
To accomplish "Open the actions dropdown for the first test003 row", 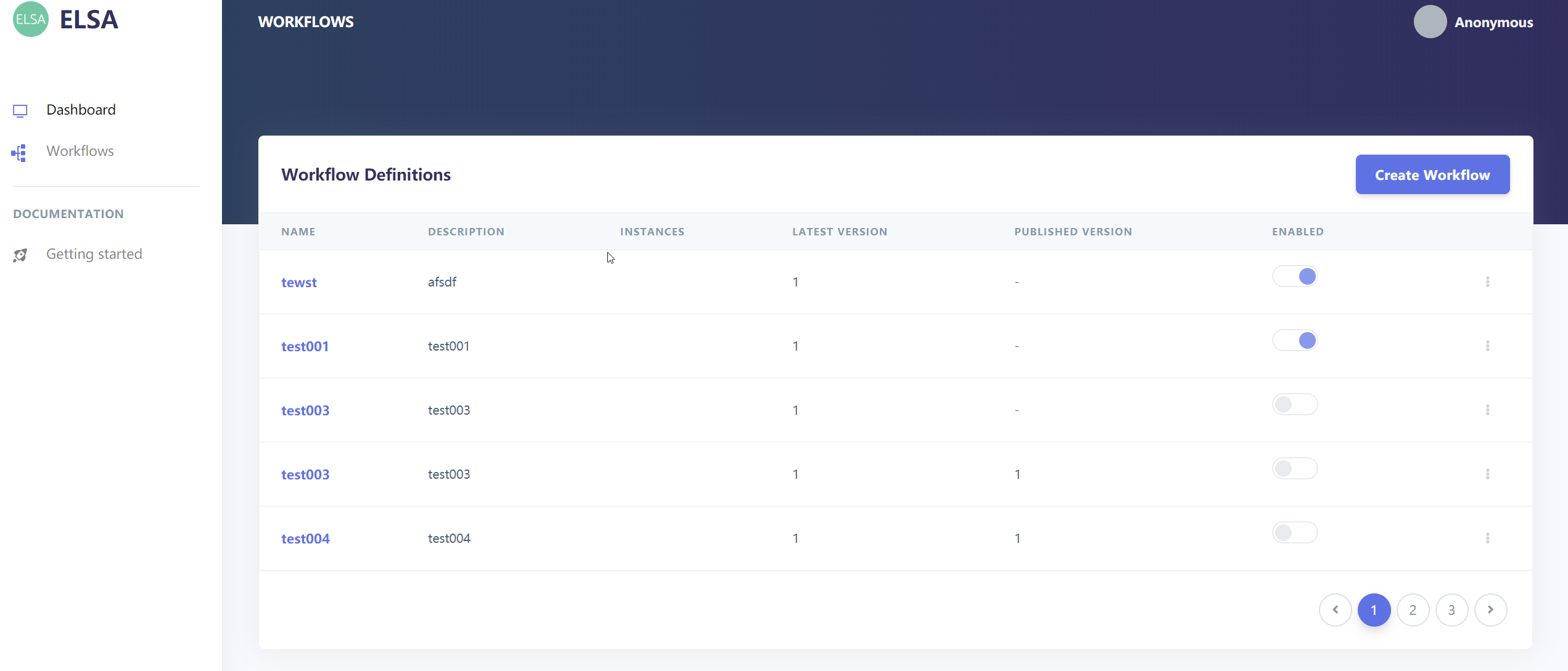I will click(1488, 409).
